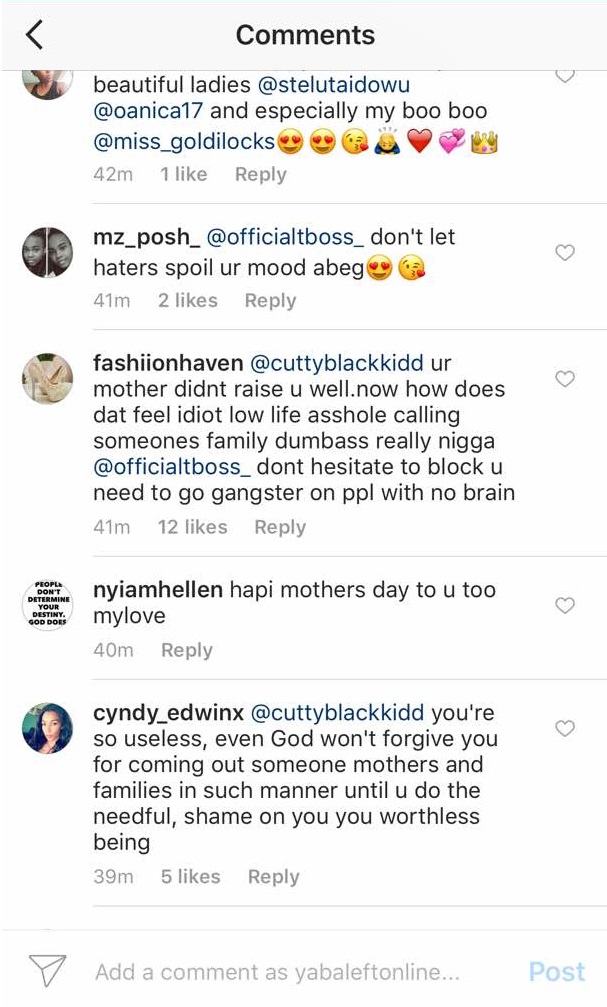Open cyndy_edwinx's profile picture
This screenshot has width=607, height=1007.
click(x=47, y=728)
